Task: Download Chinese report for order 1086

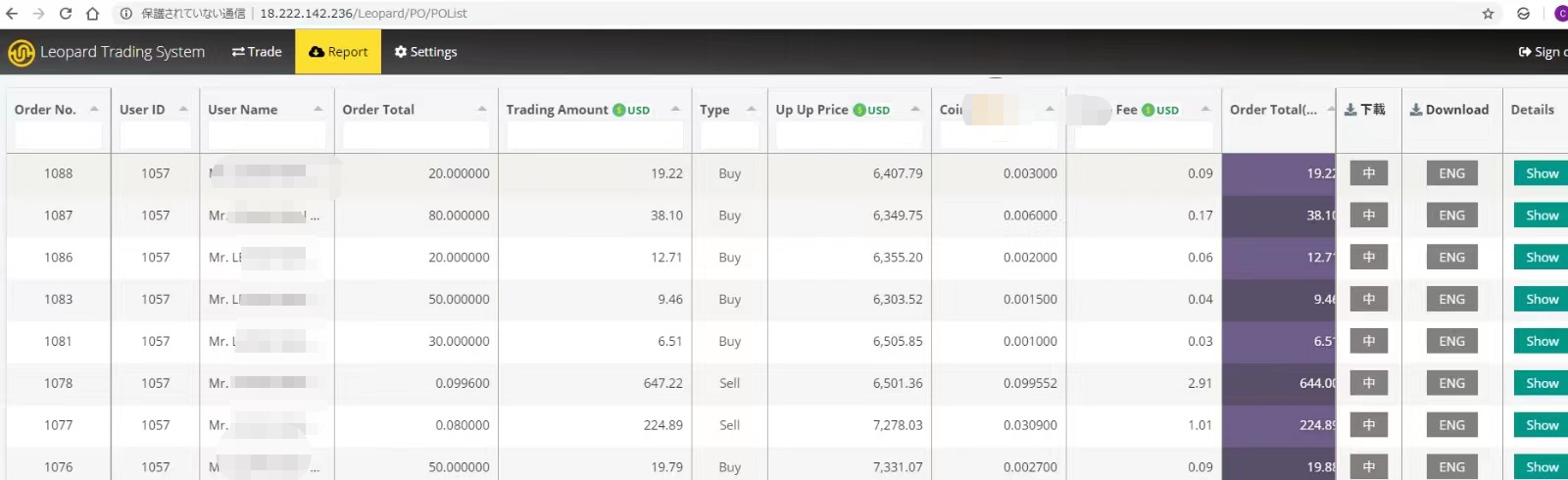Action: click(x=1369, y=258)
